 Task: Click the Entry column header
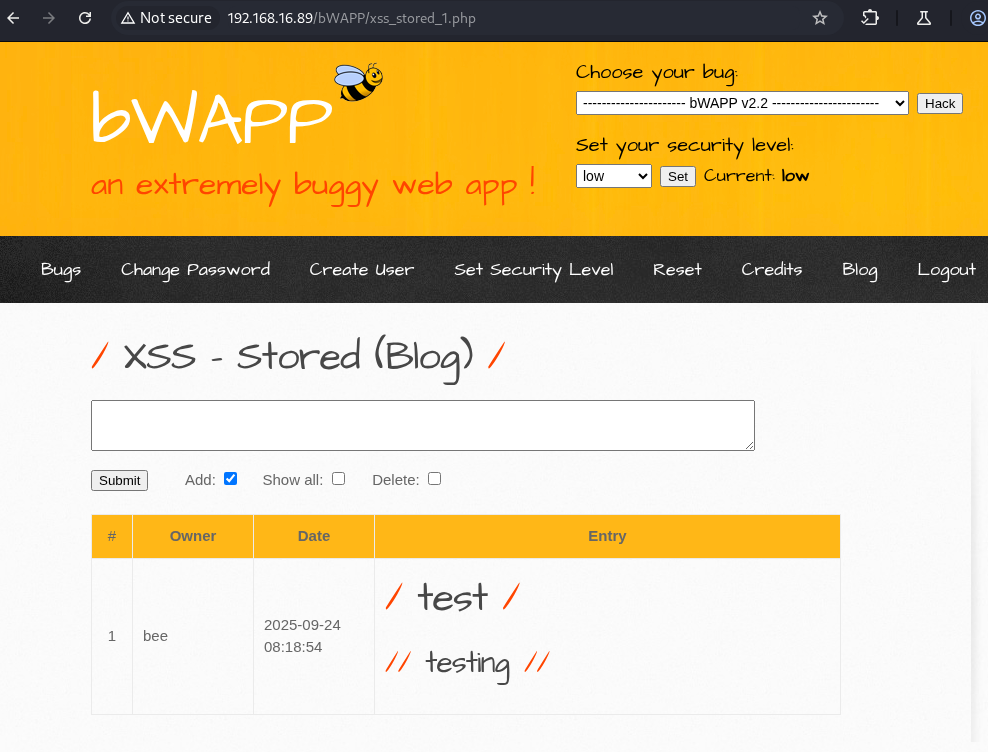point(607,536)
